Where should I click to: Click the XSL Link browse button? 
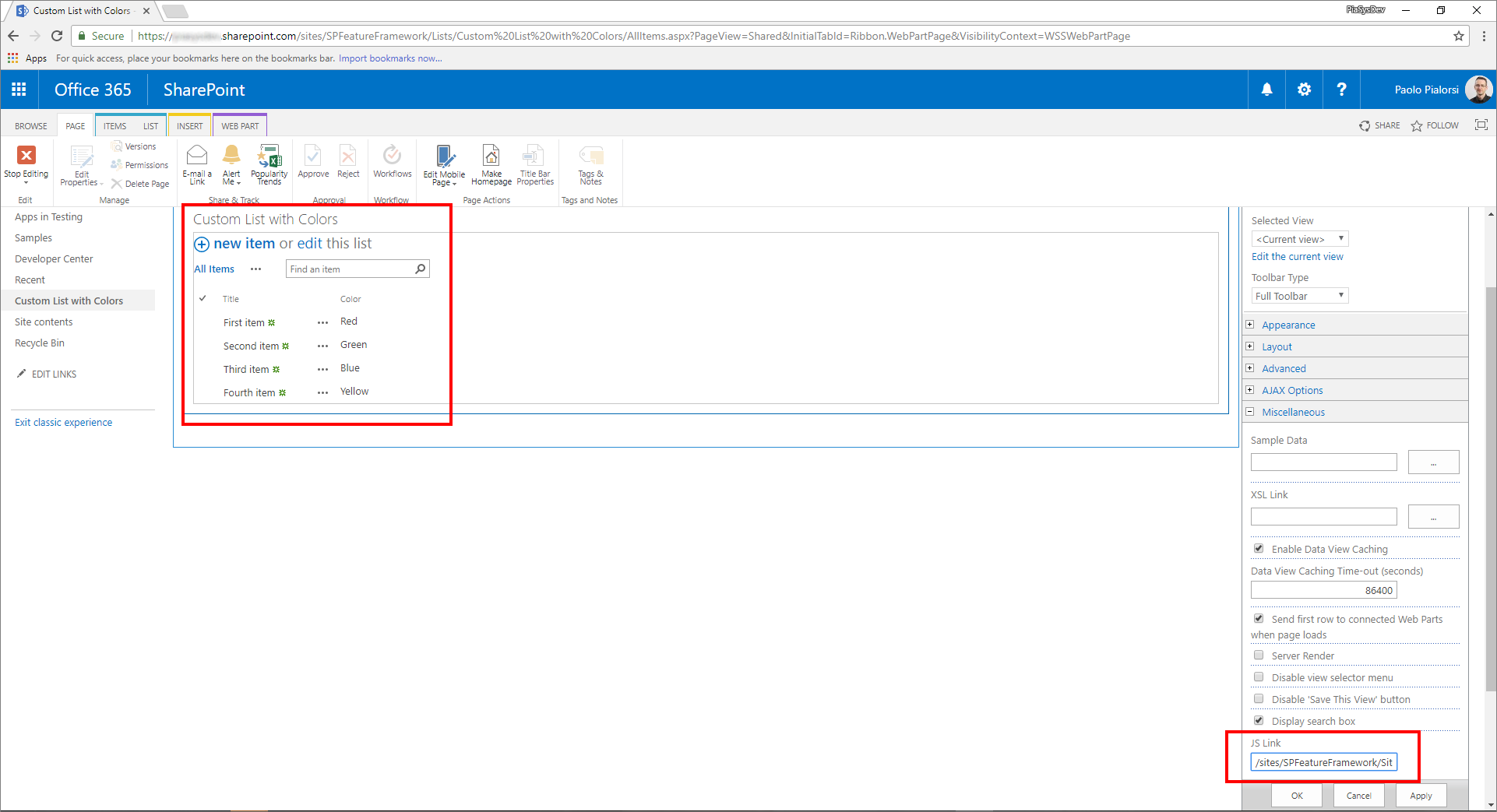(x=1433, y=516)
